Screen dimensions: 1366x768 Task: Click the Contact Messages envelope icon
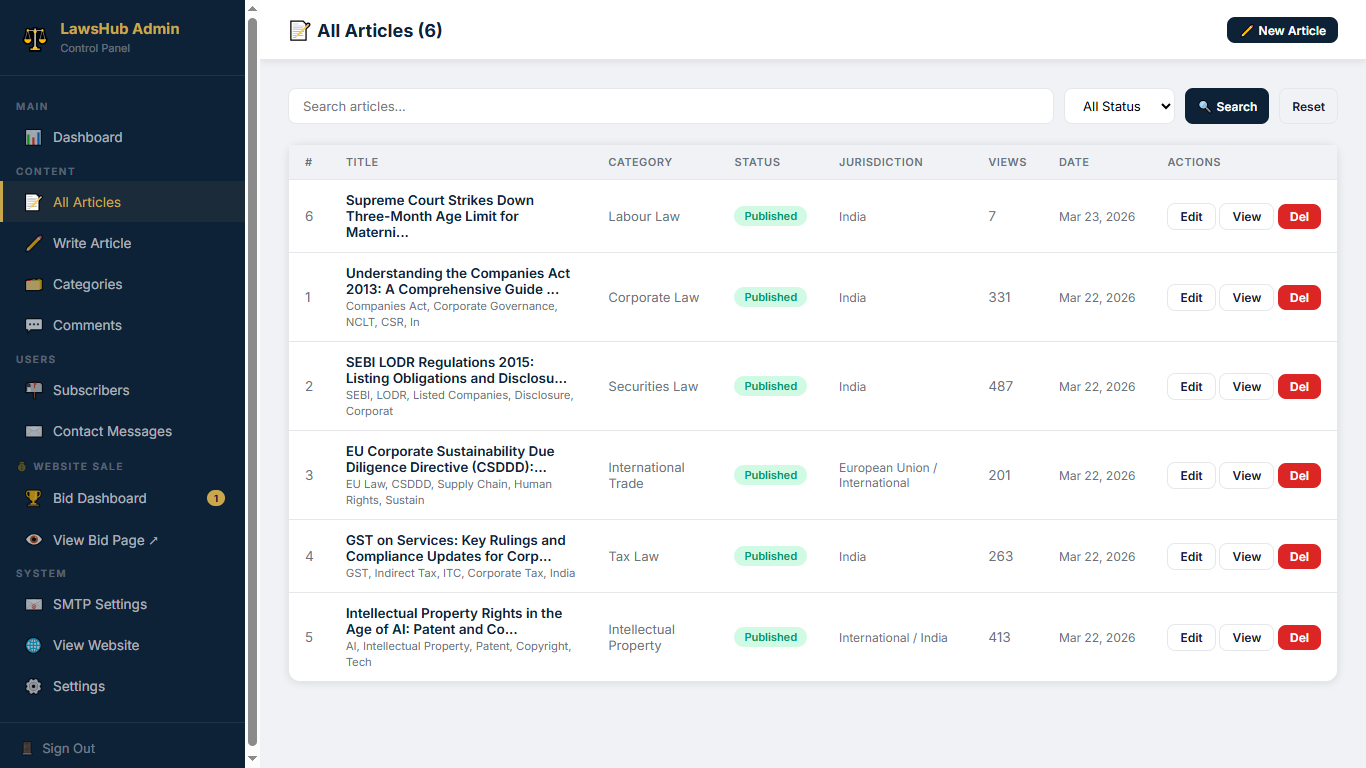coord(34,431)
